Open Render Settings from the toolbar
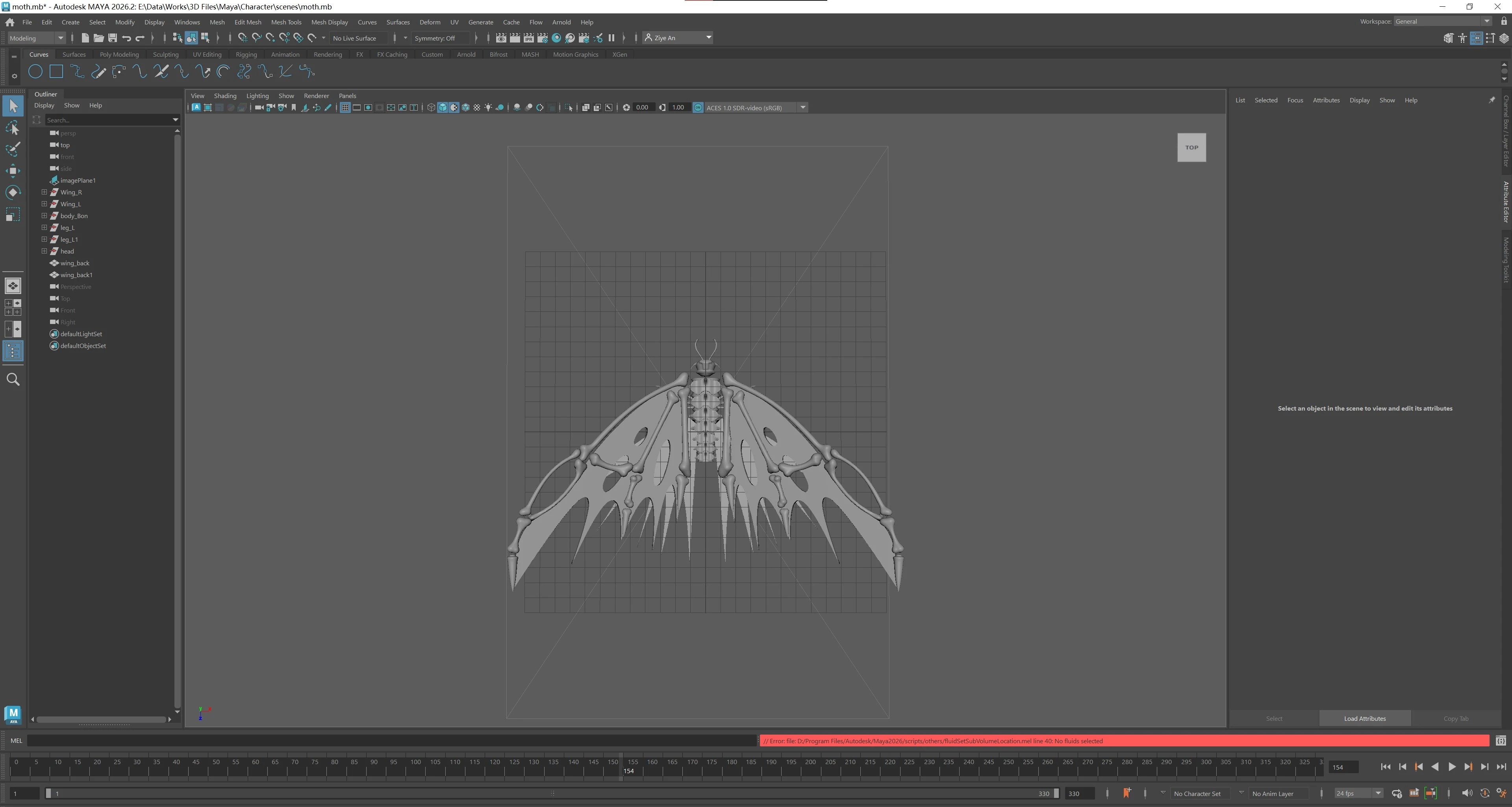The image size is (1512, 807). click(542, 37)
